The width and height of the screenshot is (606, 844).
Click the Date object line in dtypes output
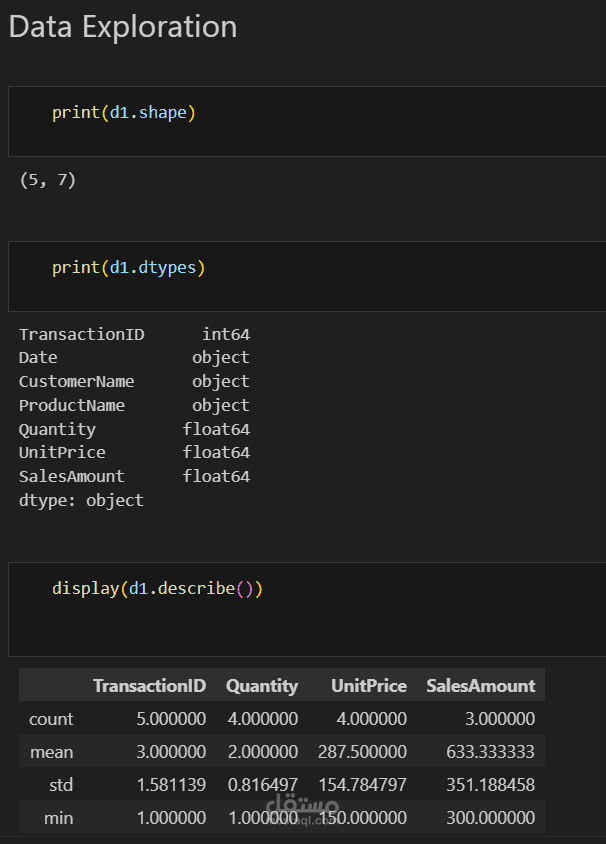(134, 358)
